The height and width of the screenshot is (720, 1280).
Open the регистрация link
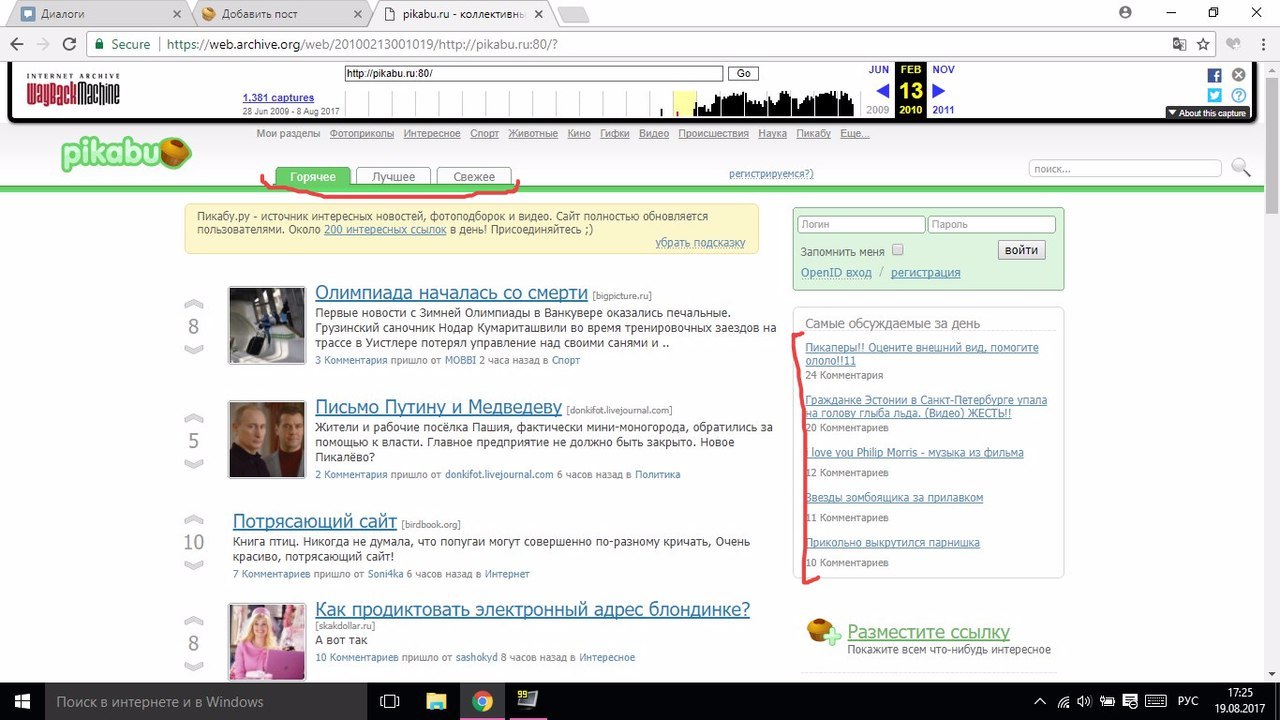(x=925, y=272)
